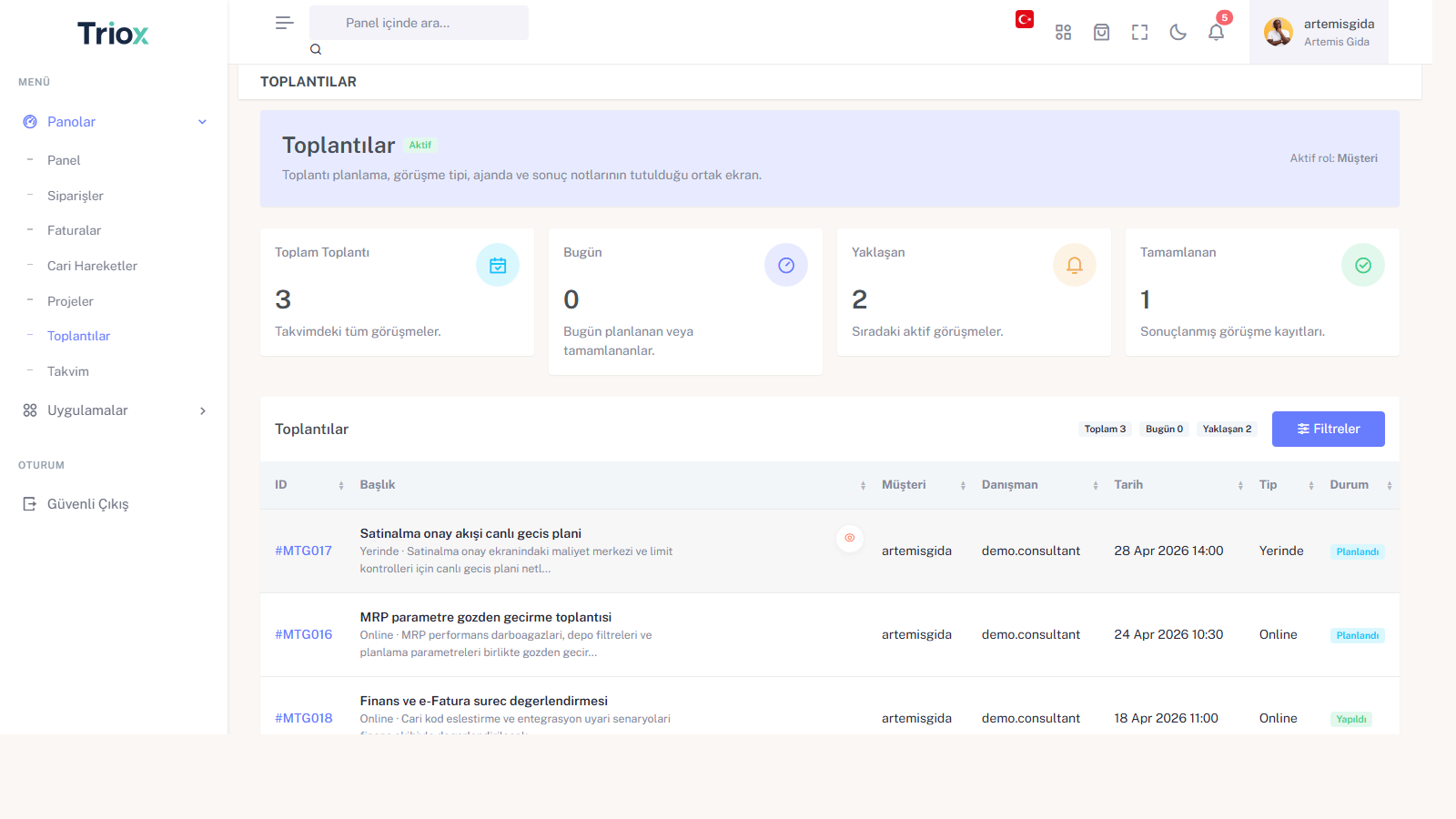
Task: Click the Aktif status badge in the header
Action: point(420,145)
